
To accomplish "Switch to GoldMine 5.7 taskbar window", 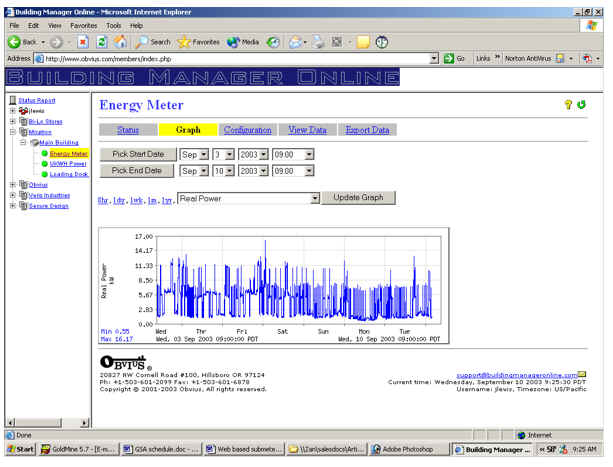I will 79,449.
